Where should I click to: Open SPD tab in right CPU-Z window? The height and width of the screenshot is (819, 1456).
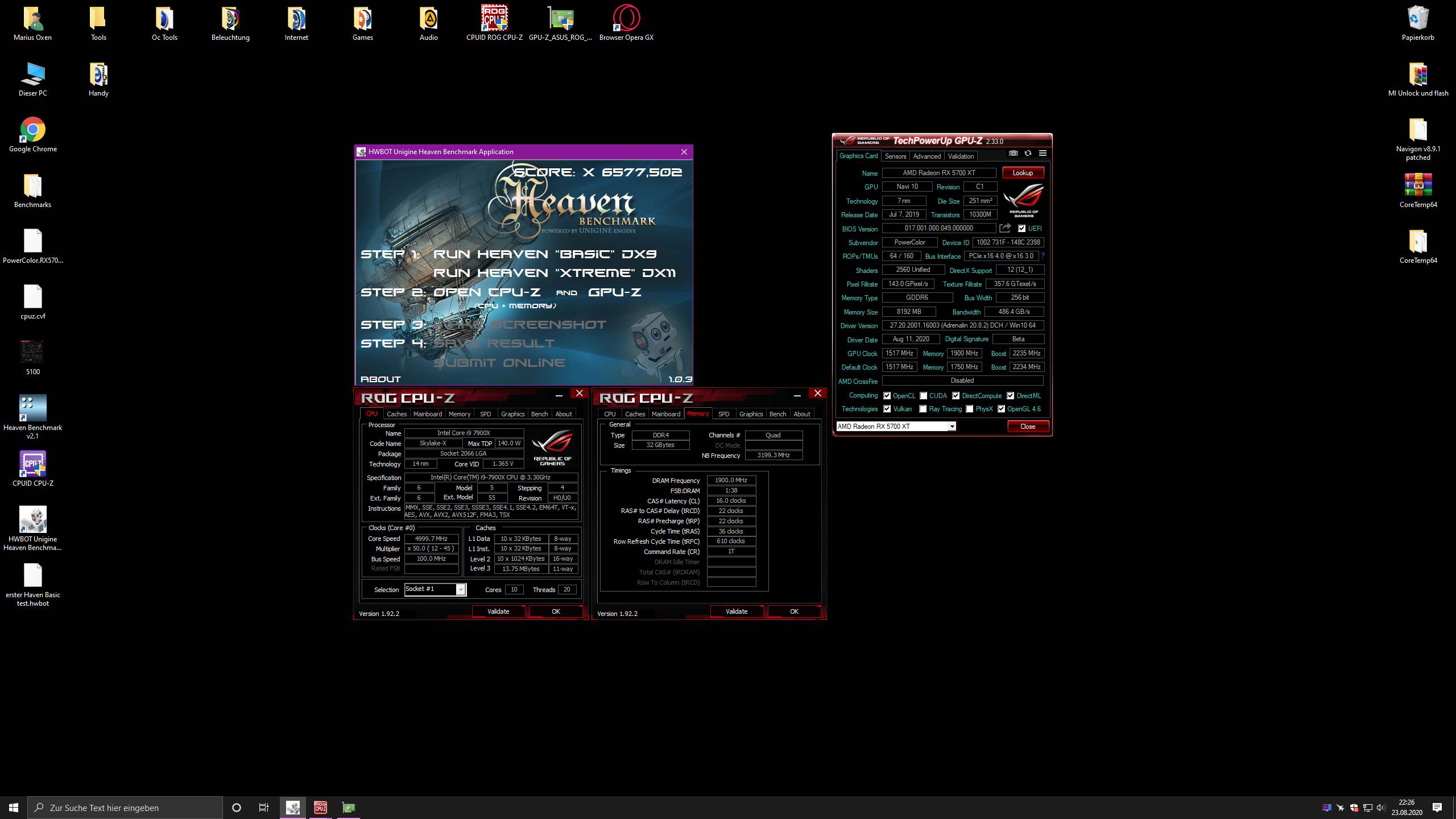pos(723,414)
